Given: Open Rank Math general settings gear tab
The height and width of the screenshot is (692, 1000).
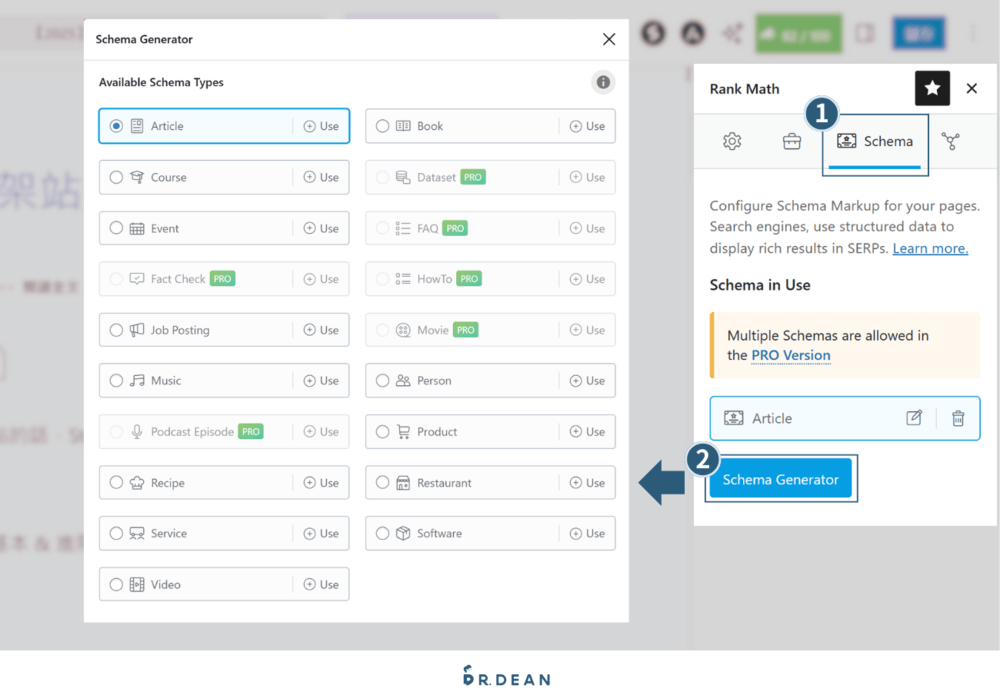Looking at the screenshot, I should tap(732, 141).
